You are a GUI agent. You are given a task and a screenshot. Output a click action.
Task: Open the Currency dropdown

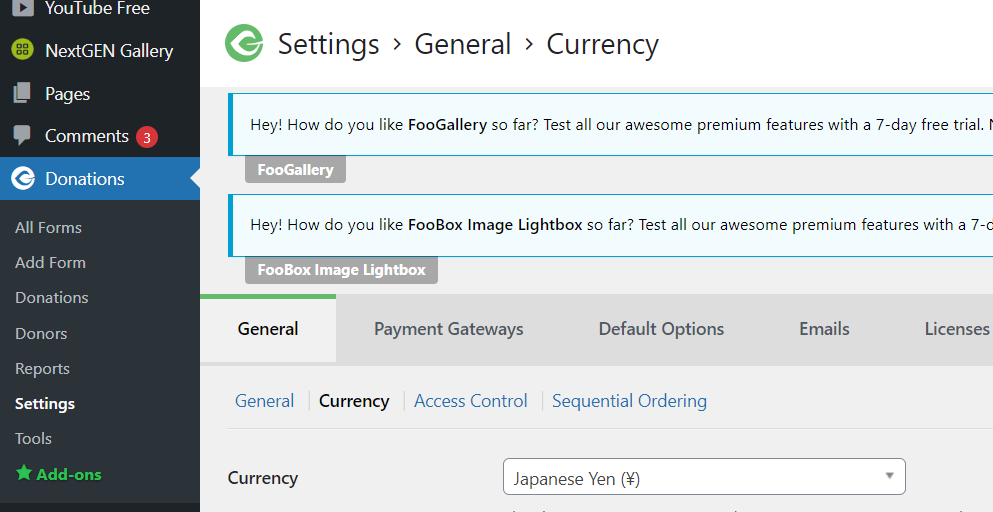pos(704,478)
